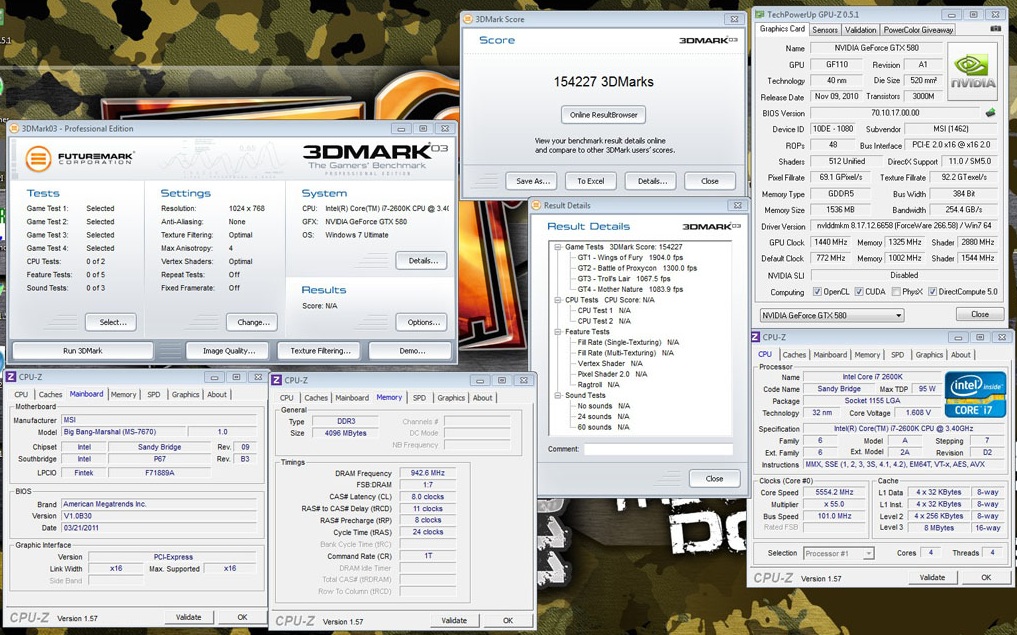Switch to the Sensors tab in GPU-Z
This screenshot has height=635, width=1017.
point(824,30)
